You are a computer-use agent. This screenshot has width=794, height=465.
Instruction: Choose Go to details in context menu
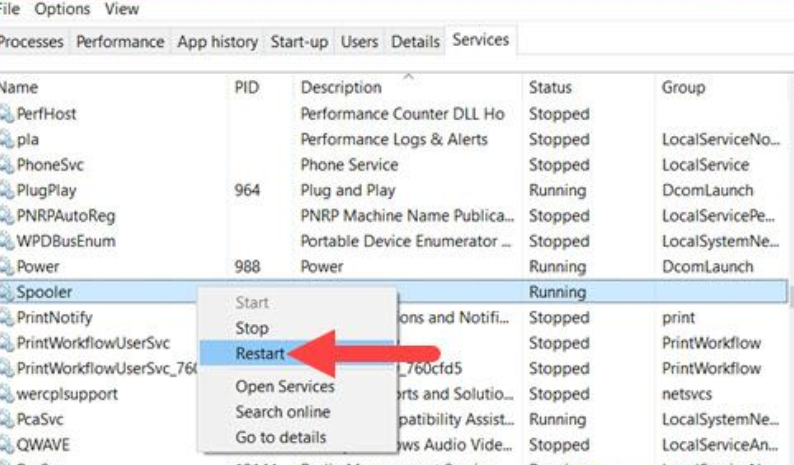pyautogui.click(x=281, y=437)
